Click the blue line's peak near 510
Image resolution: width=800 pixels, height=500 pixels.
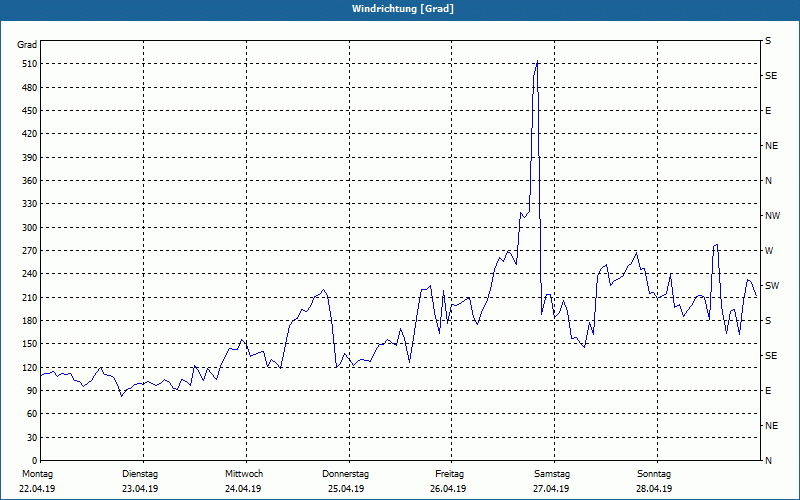pos(538,61)
